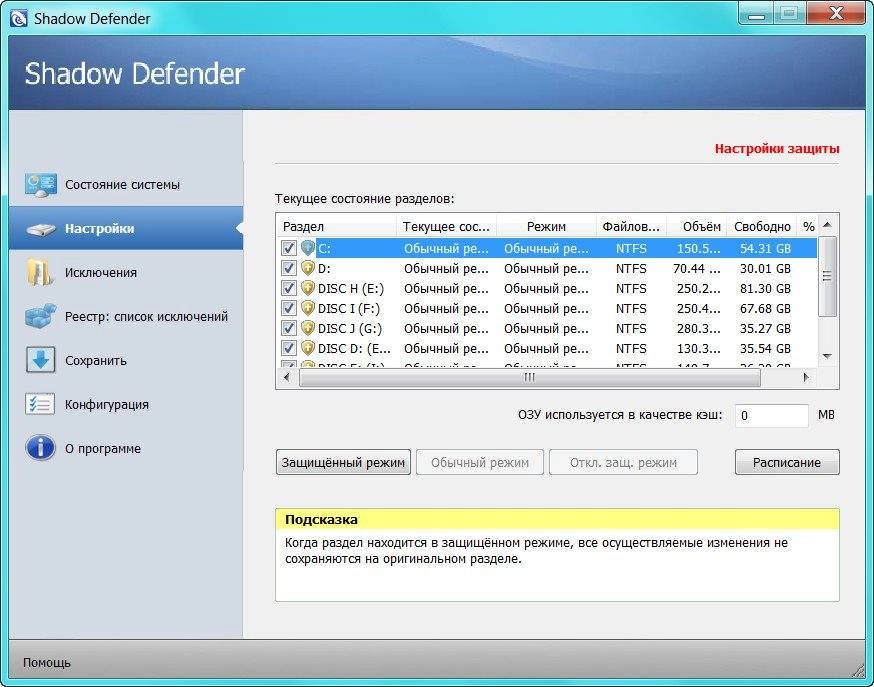Click the Исключения folder icon
The height and width of the screenshot is (687, 874).
pyautogui.click(x=40, y=272)
